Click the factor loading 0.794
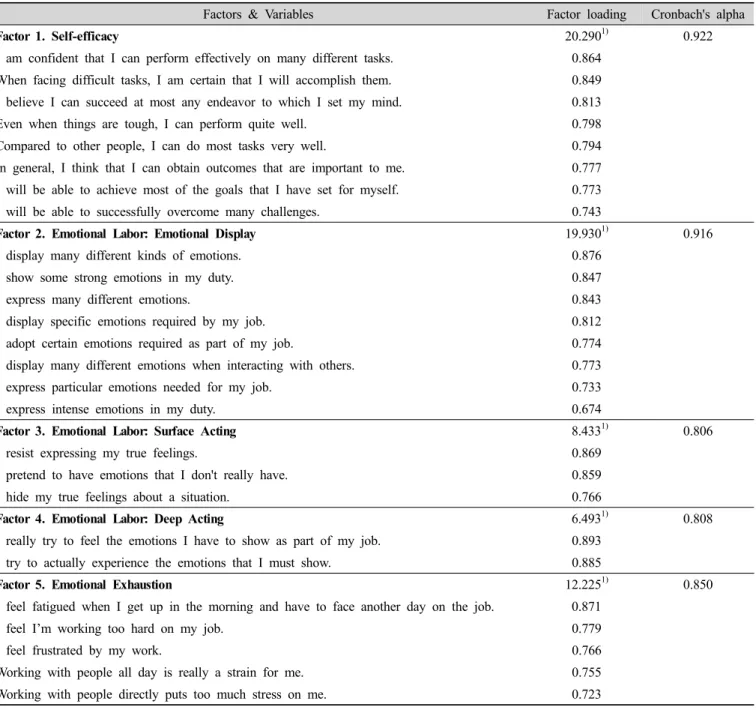 point(586,146)
